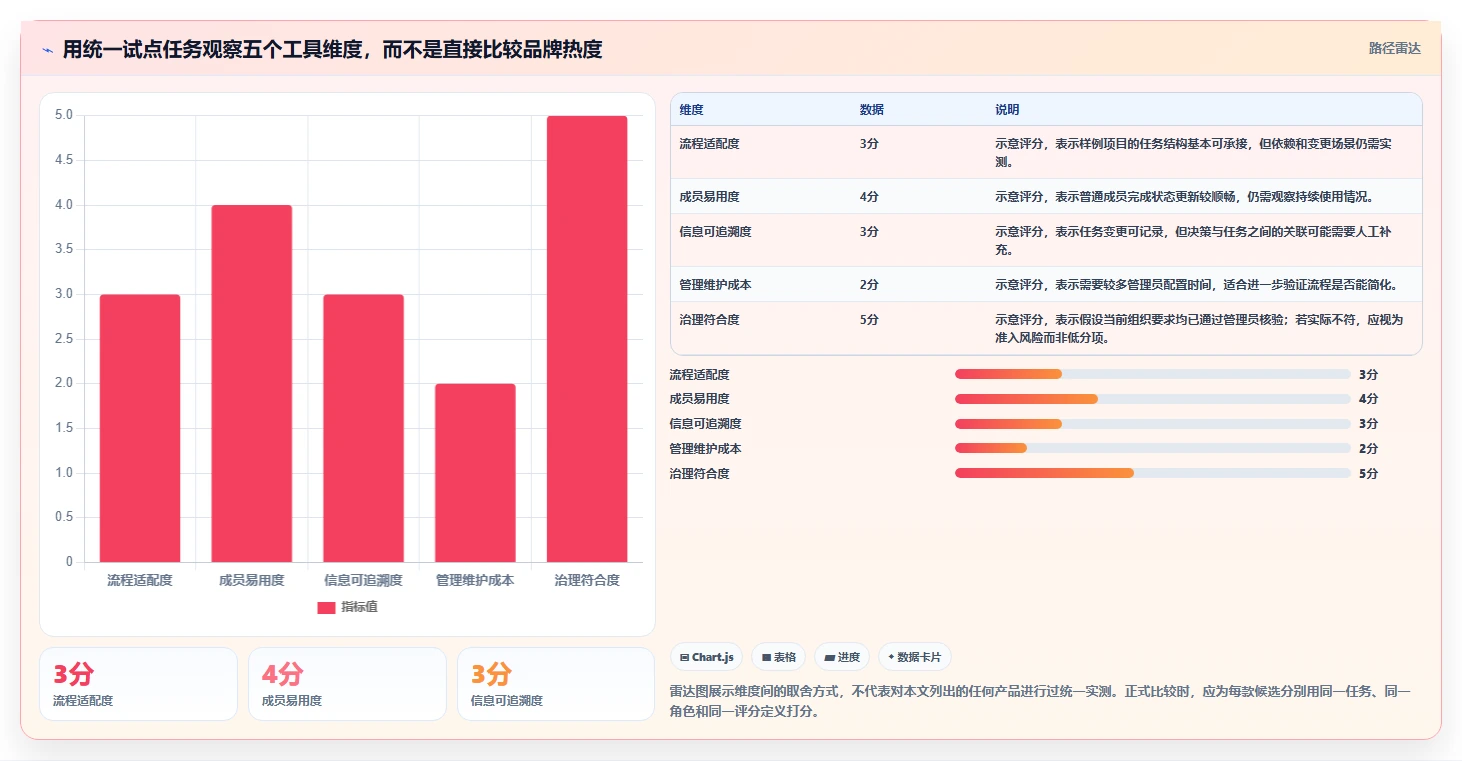This screenshot has height=761, width=1462.
Task: Click the lightning icon beside the title
Action: 47,49
